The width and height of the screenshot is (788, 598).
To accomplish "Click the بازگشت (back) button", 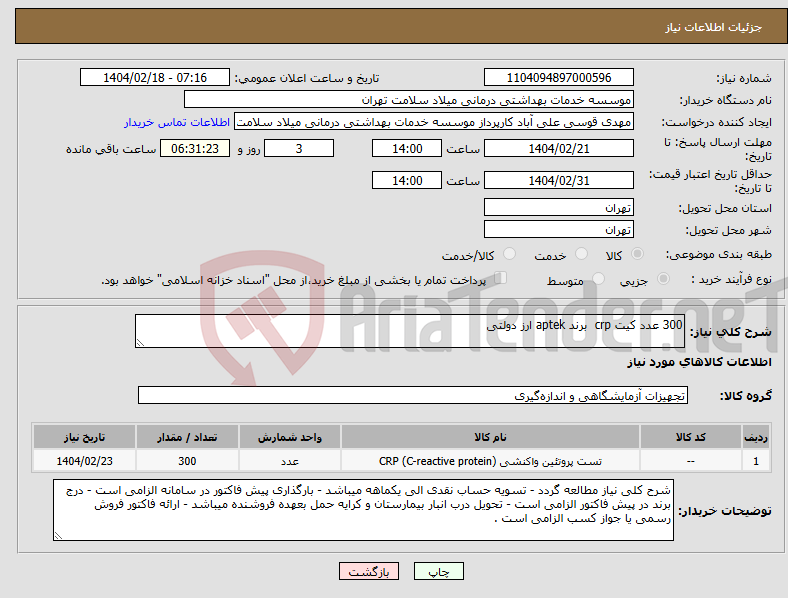I will (x=368, y=571).
